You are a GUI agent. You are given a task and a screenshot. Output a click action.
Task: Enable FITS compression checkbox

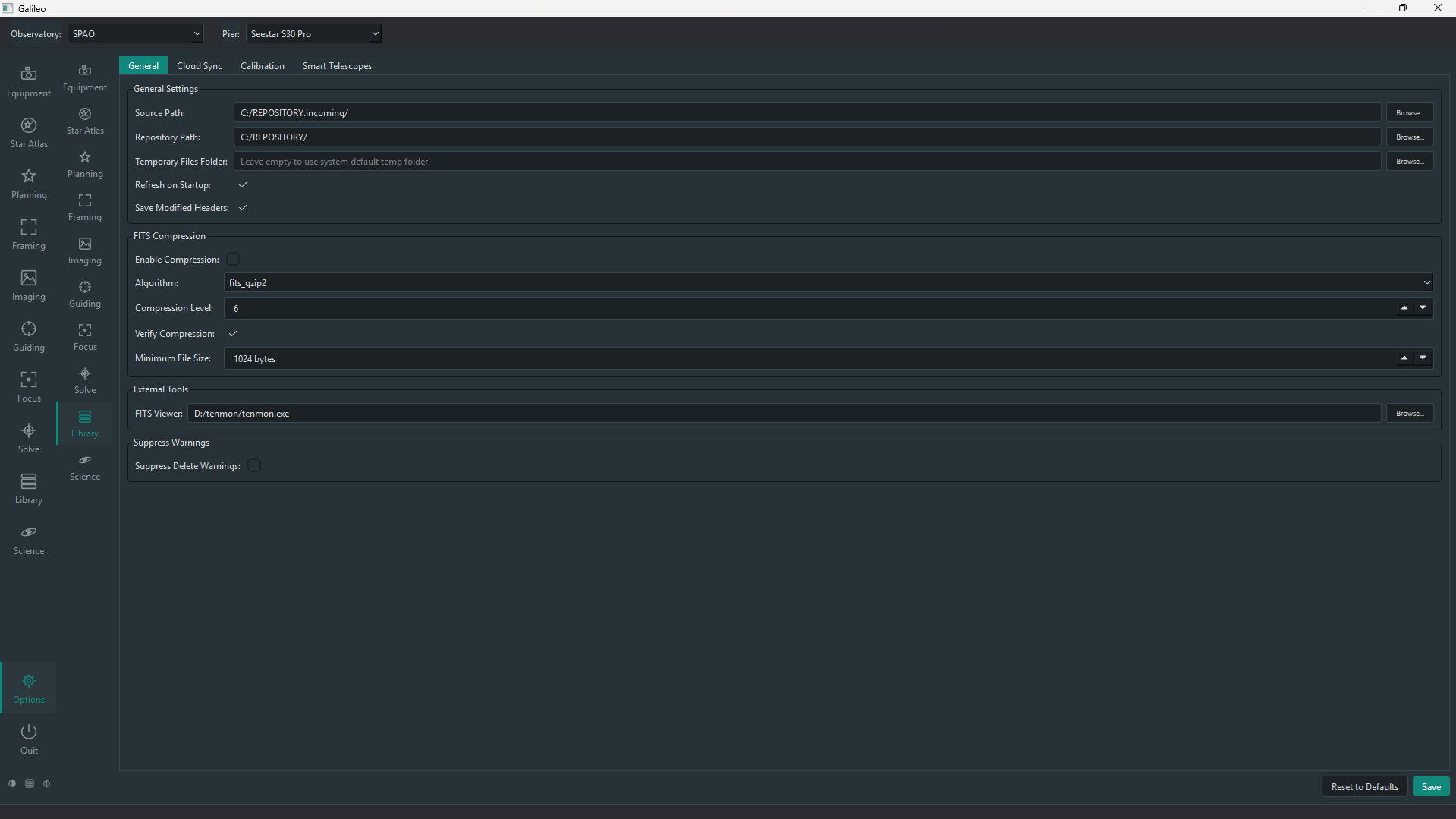pos(233,259)
